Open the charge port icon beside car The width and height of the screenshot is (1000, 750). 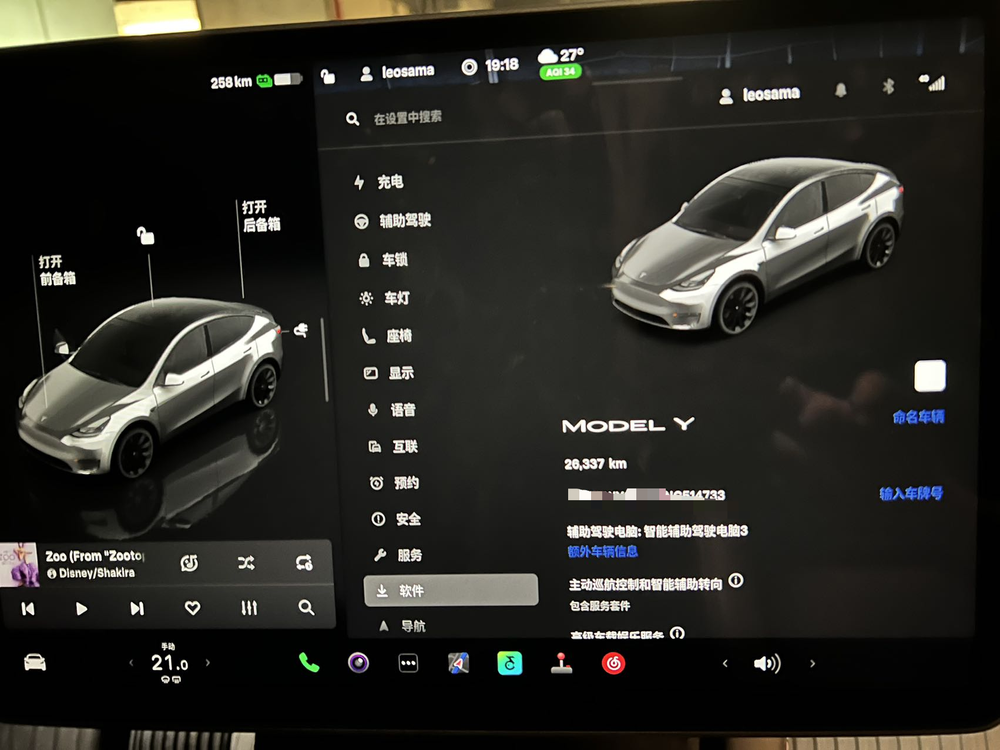(x=300, y=330)
